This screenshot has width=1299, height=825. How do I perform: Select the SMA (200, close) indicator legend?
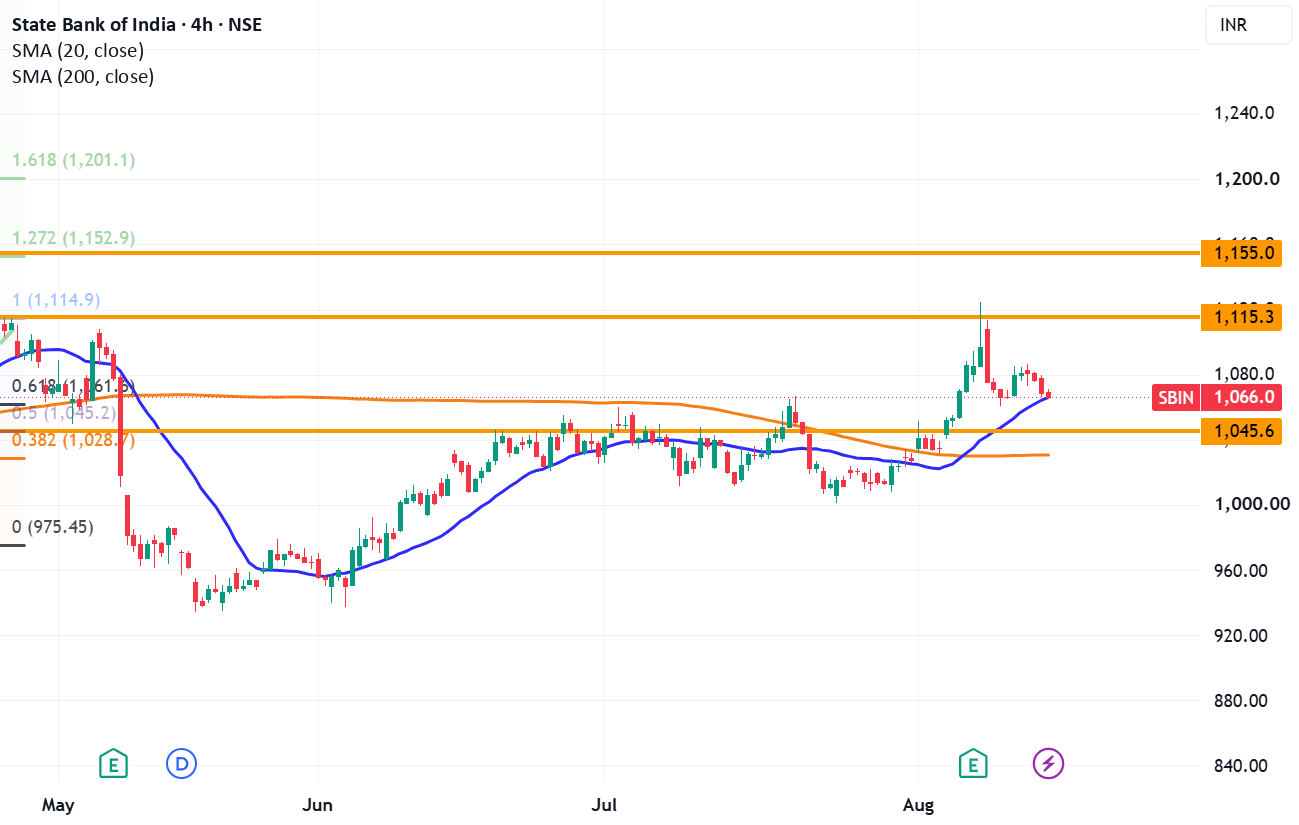tap(83, 76)
